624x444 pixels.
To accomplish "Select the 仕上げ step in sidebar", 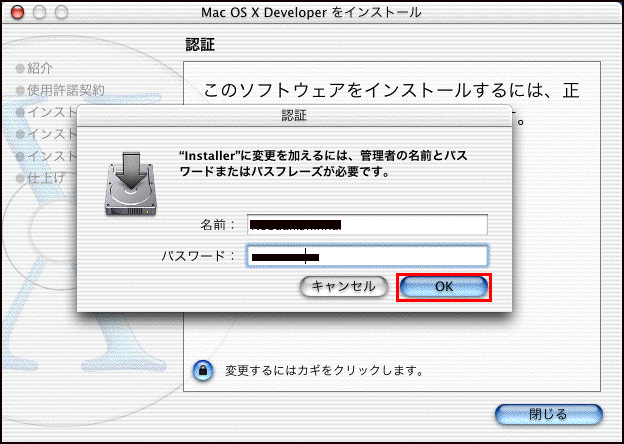I will click(45, 178).
